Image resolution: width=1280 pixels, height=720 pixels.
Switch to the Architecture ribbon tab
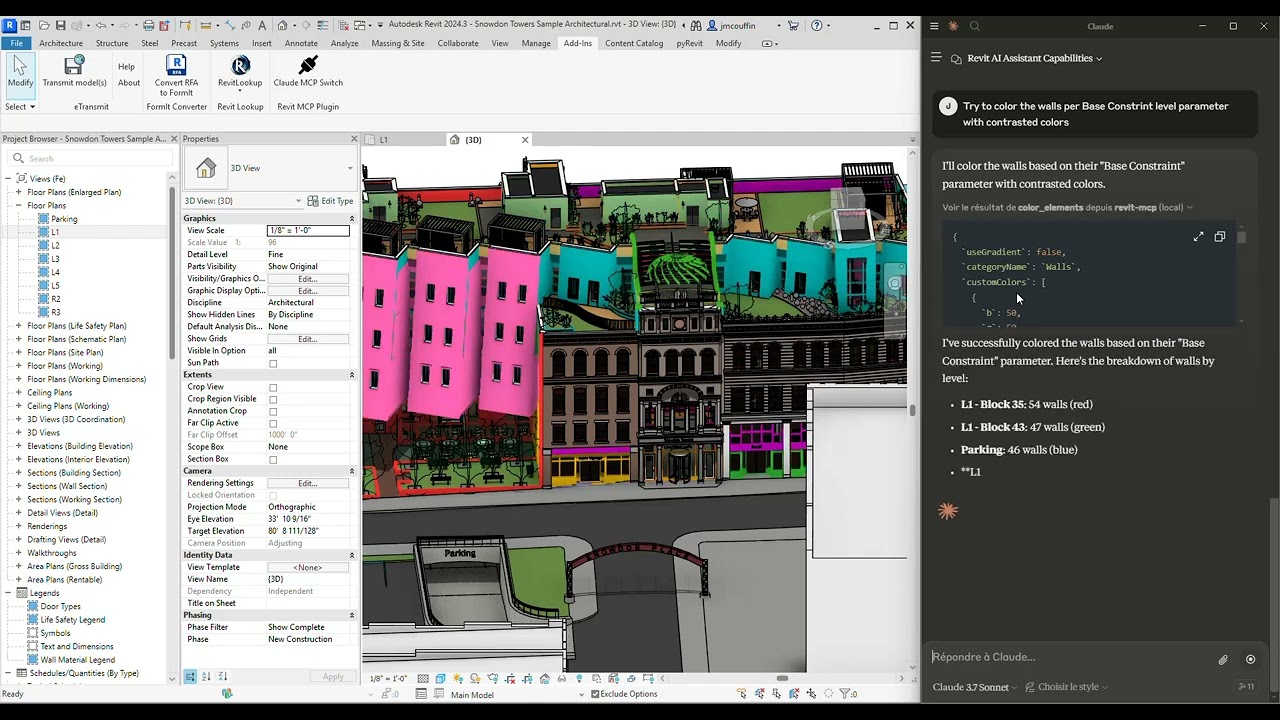pos(61,43)
